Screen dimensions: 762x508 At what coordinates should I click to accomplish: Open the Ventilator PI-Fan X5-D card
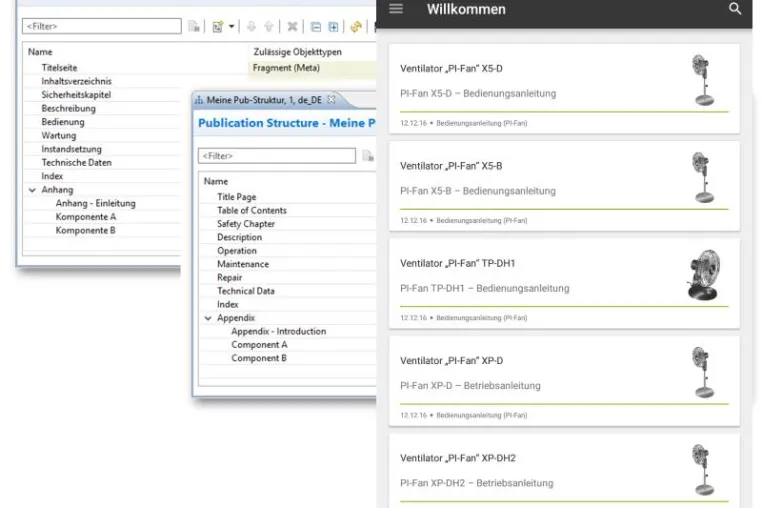(564, 89)
